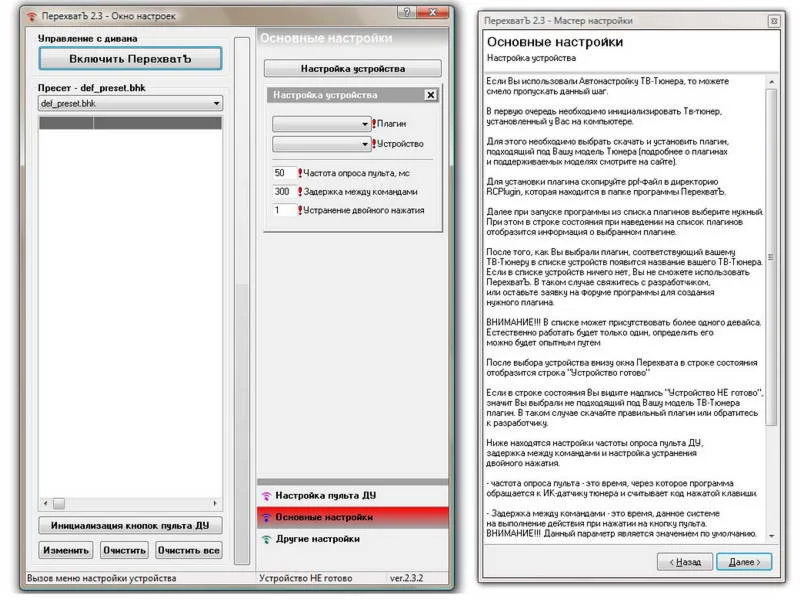Click status text Вызов меню настройки устройства
Screen dimensions: 800x600
point(102,578)
